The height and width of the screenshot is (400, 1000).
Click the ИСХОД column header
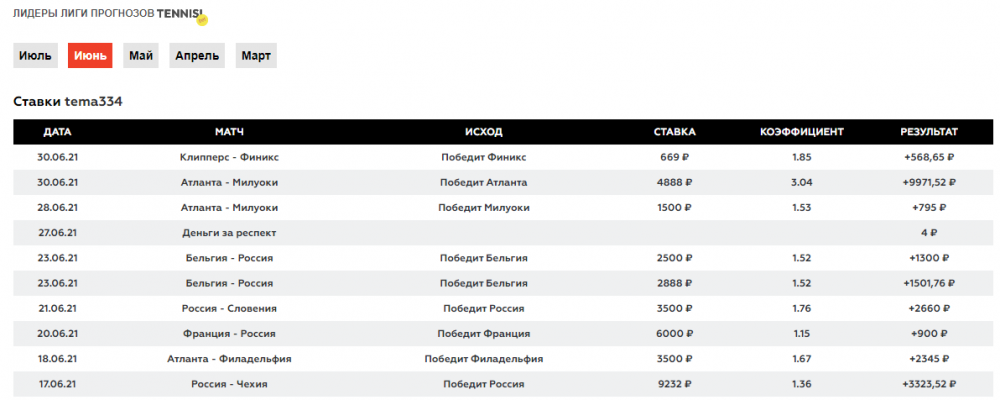483,132
